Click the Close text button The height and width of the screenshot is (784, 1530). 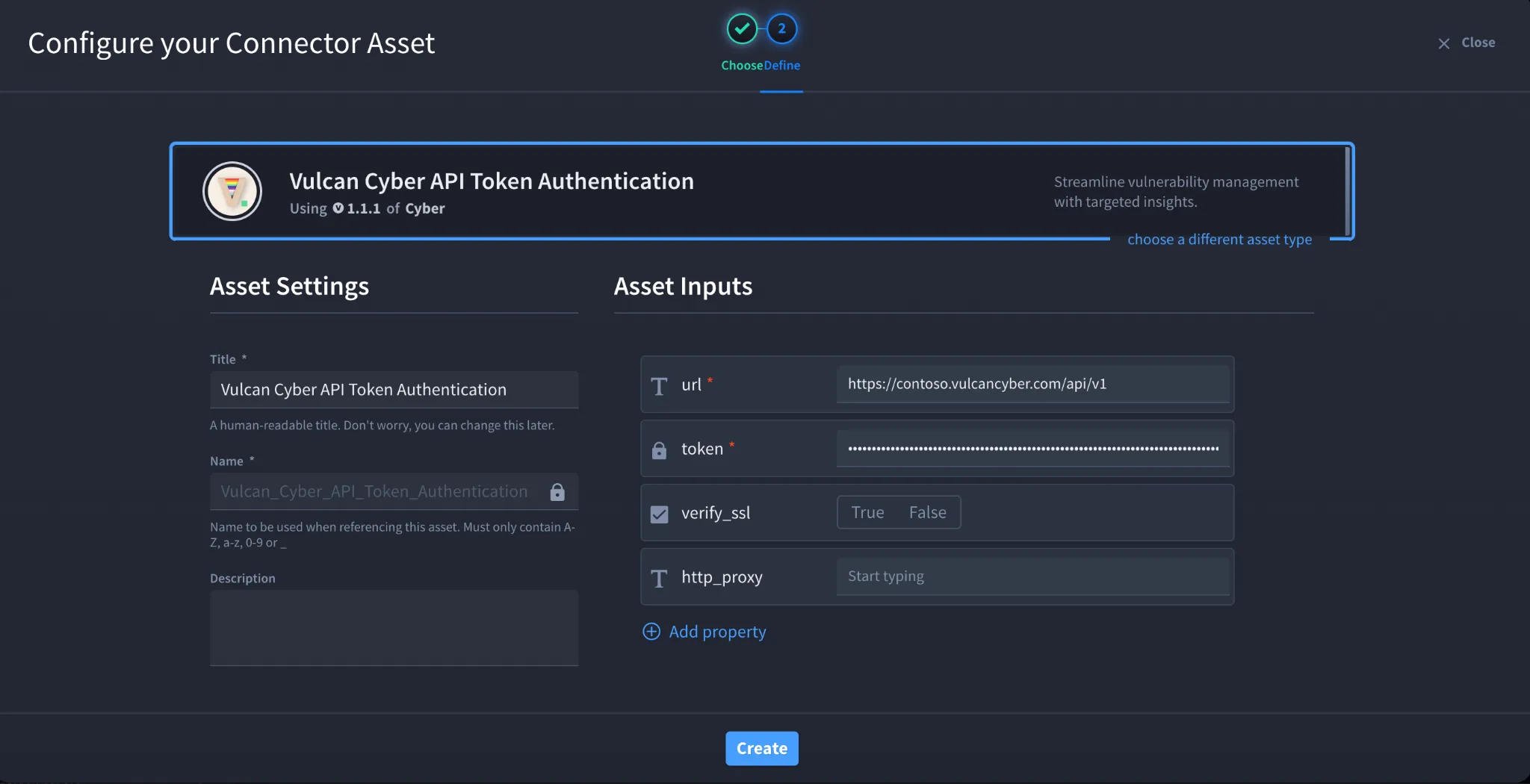pyautogui.click(x=1478, y=43)
